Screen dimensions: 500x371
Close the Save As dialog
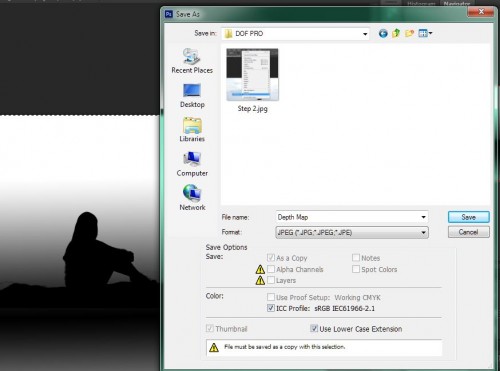point(481,12)
